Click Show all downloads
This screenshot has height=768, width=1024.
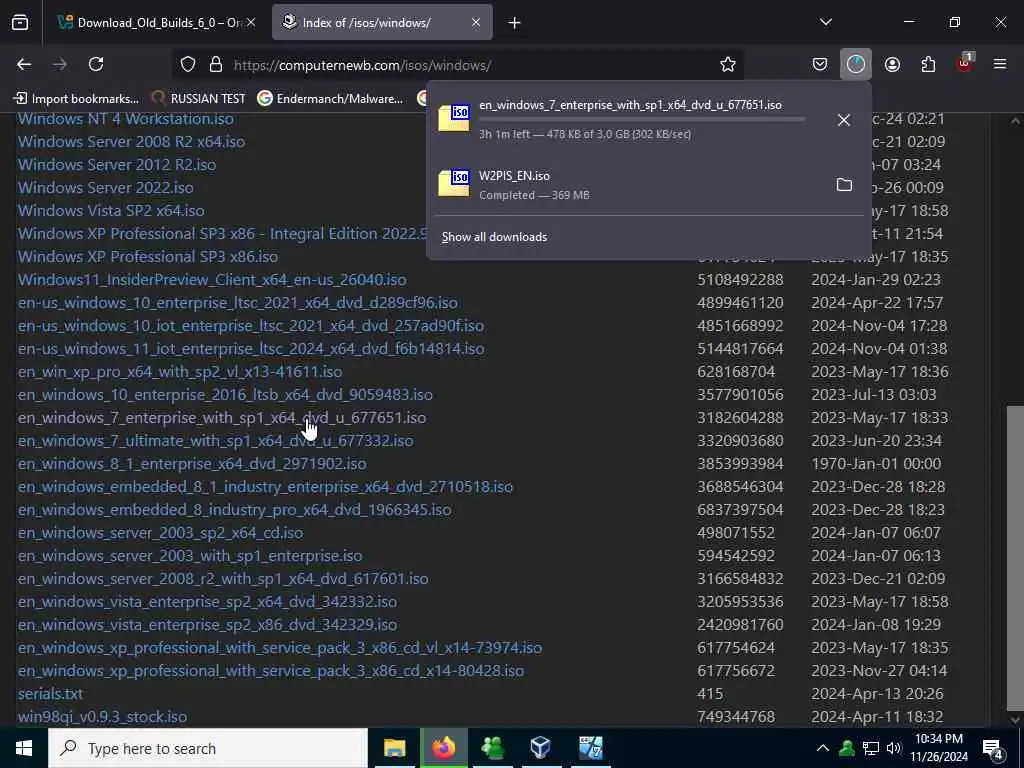coord(494,236)
